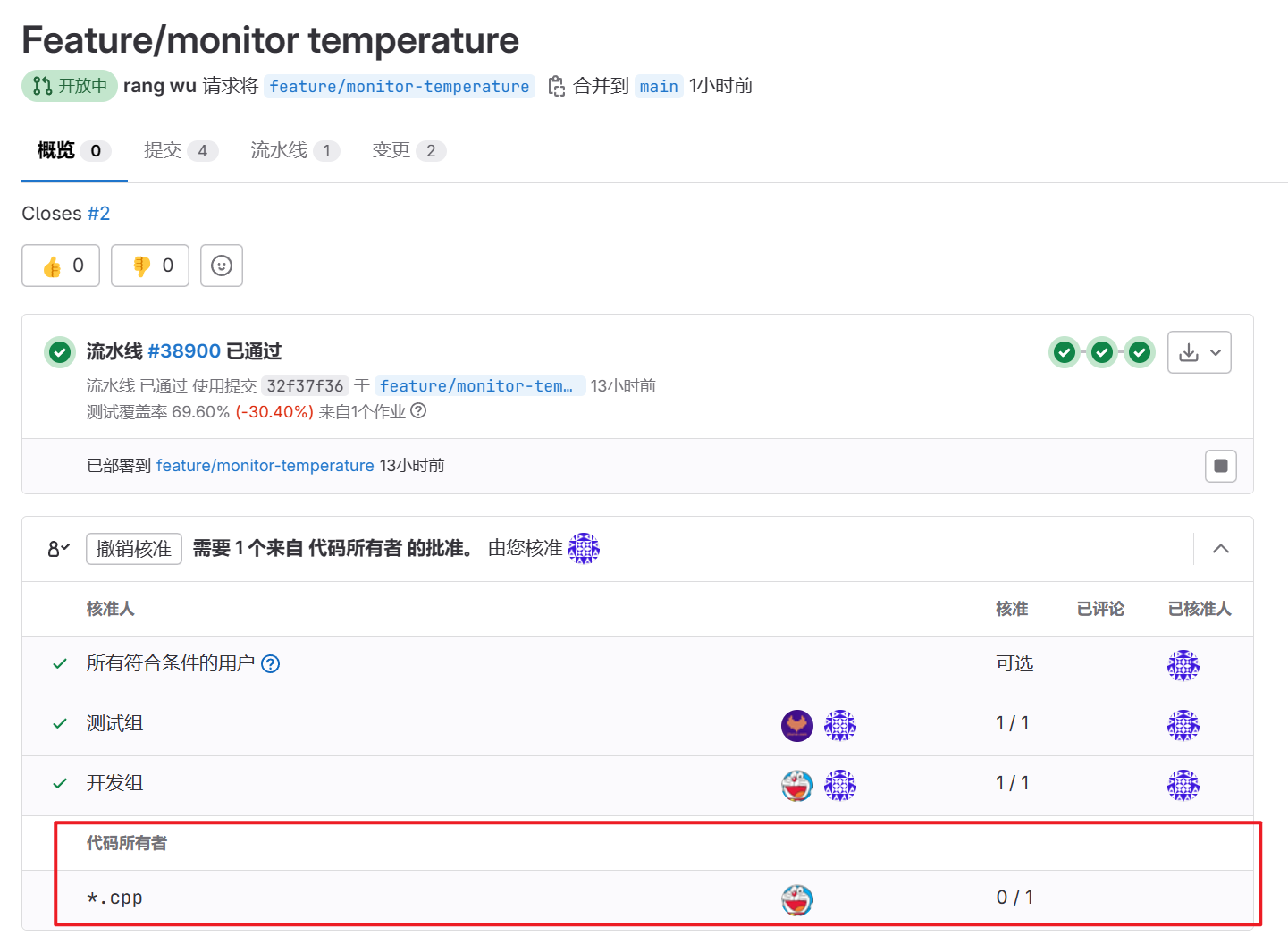
Task: Open commit 32f37f36
Action: click(x=305, y=385)
